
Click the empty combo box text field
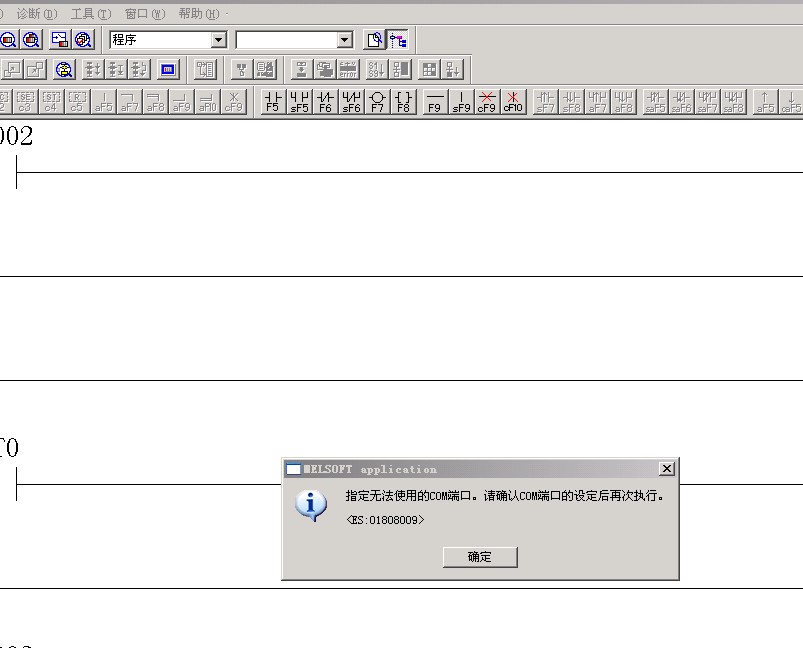(285, 40)
